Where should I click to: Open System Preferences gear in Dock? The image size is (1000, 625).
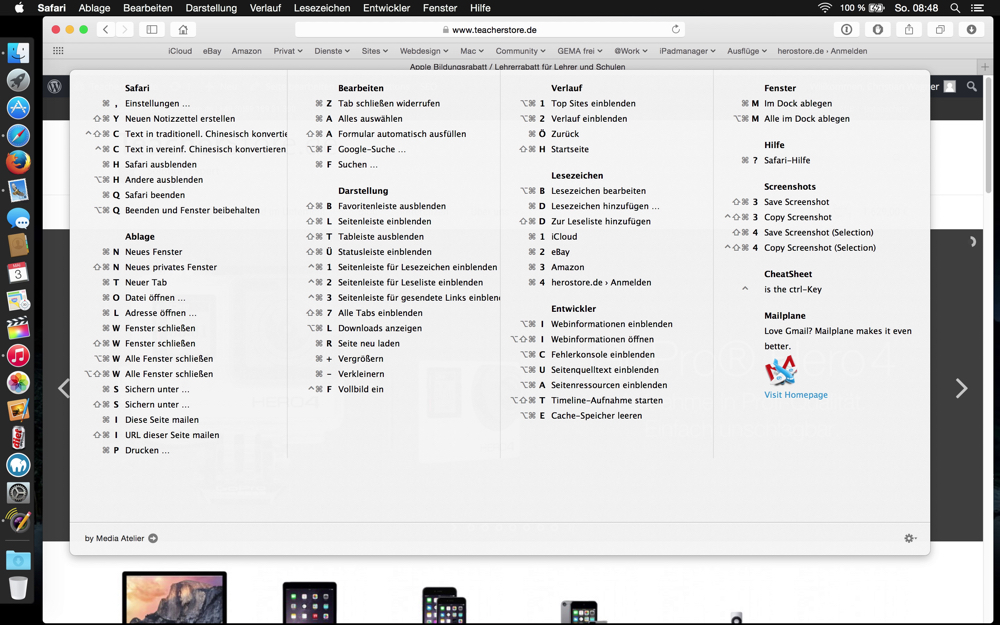pos(18,493)
